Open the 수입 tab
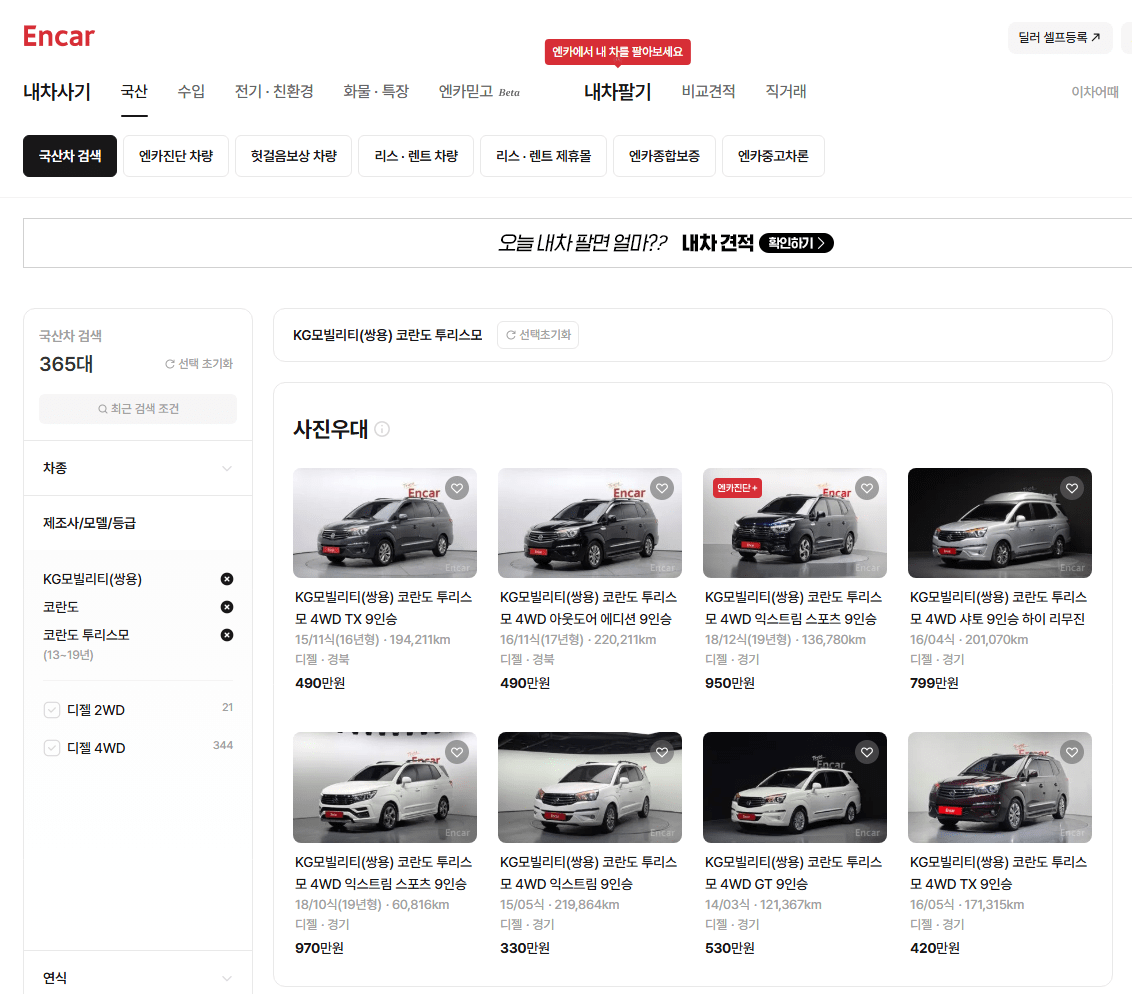 click(191, 92)
